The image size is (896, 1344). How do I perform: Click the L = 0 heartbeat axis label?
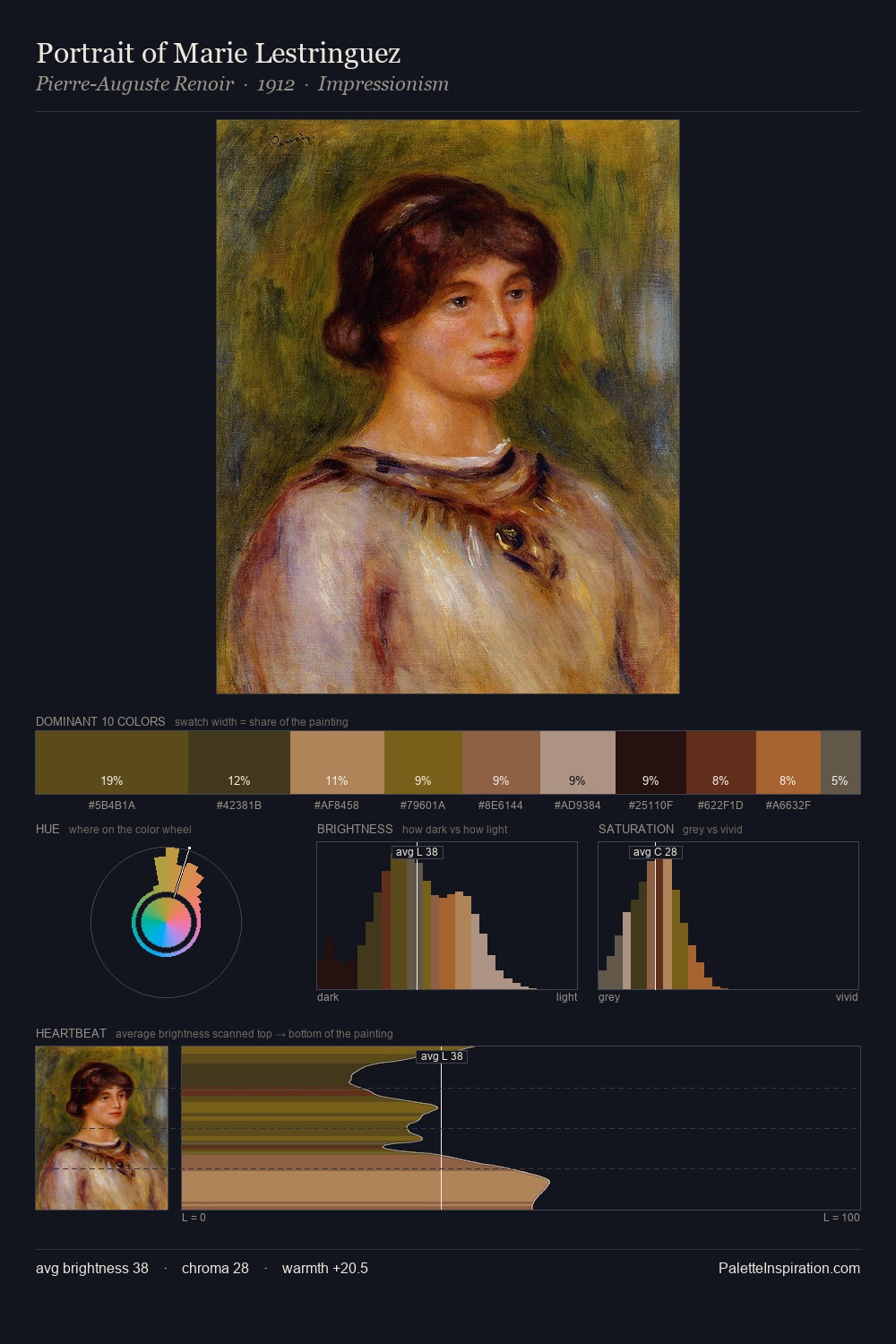pyautogui.click(x=194, y=1218)
